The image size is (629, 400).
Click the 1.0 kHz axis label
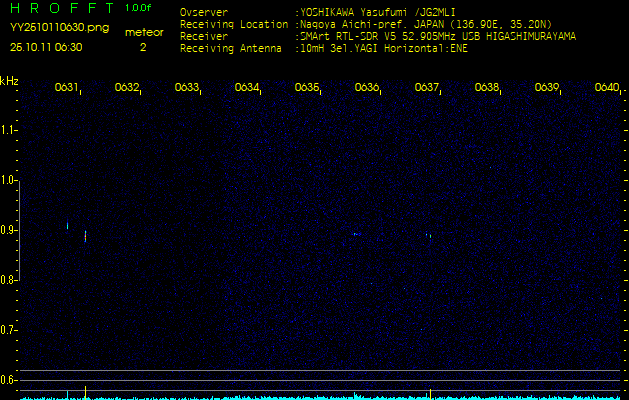click(8, 181)
